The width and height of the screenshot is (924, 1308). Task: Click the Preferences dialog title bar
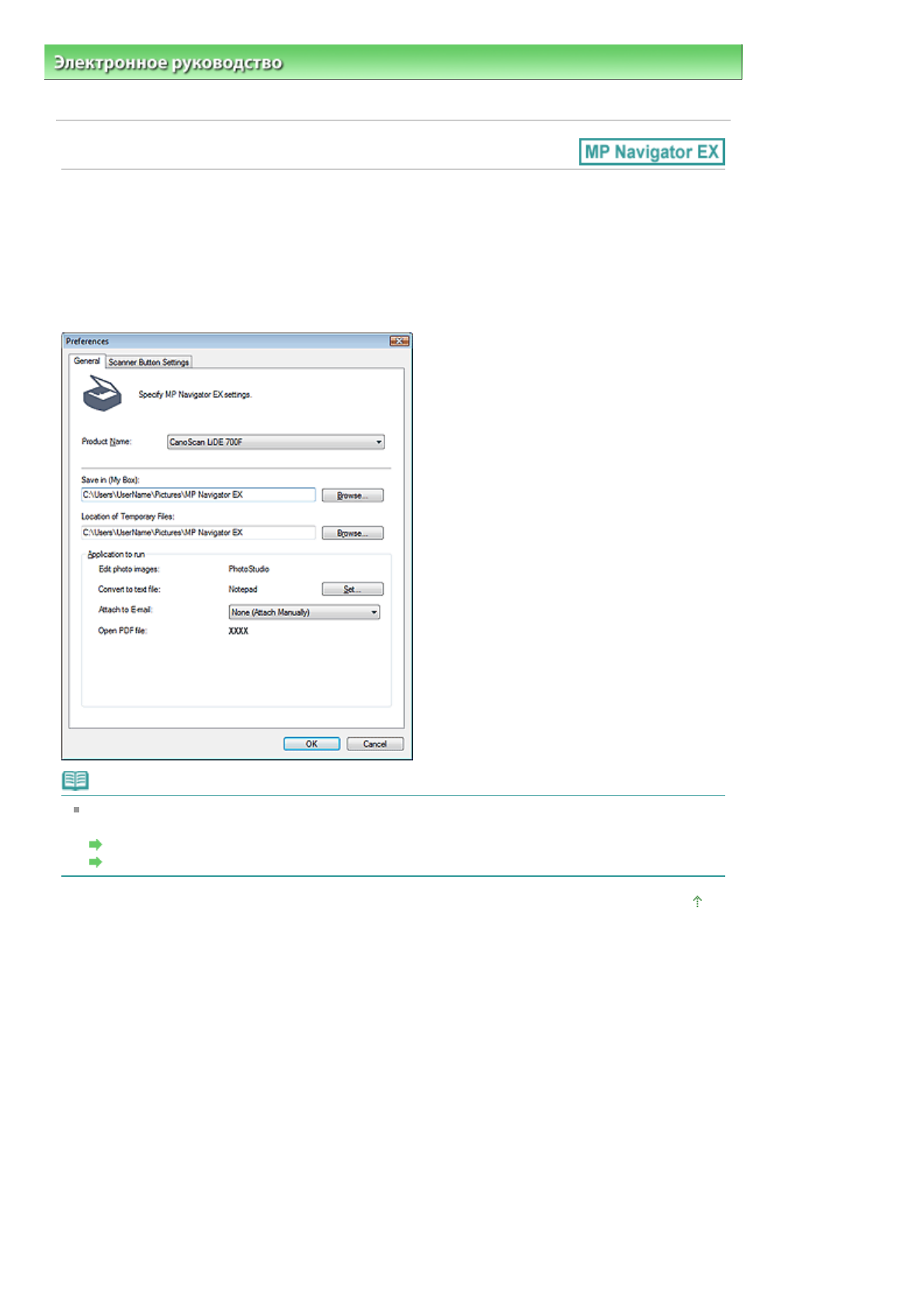pos(225,341)
